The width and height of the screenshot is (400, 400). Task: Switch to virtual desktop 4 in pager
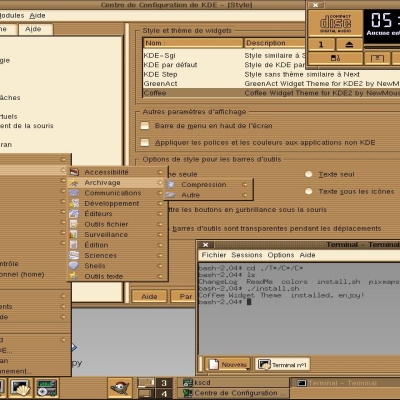point(164,393)
